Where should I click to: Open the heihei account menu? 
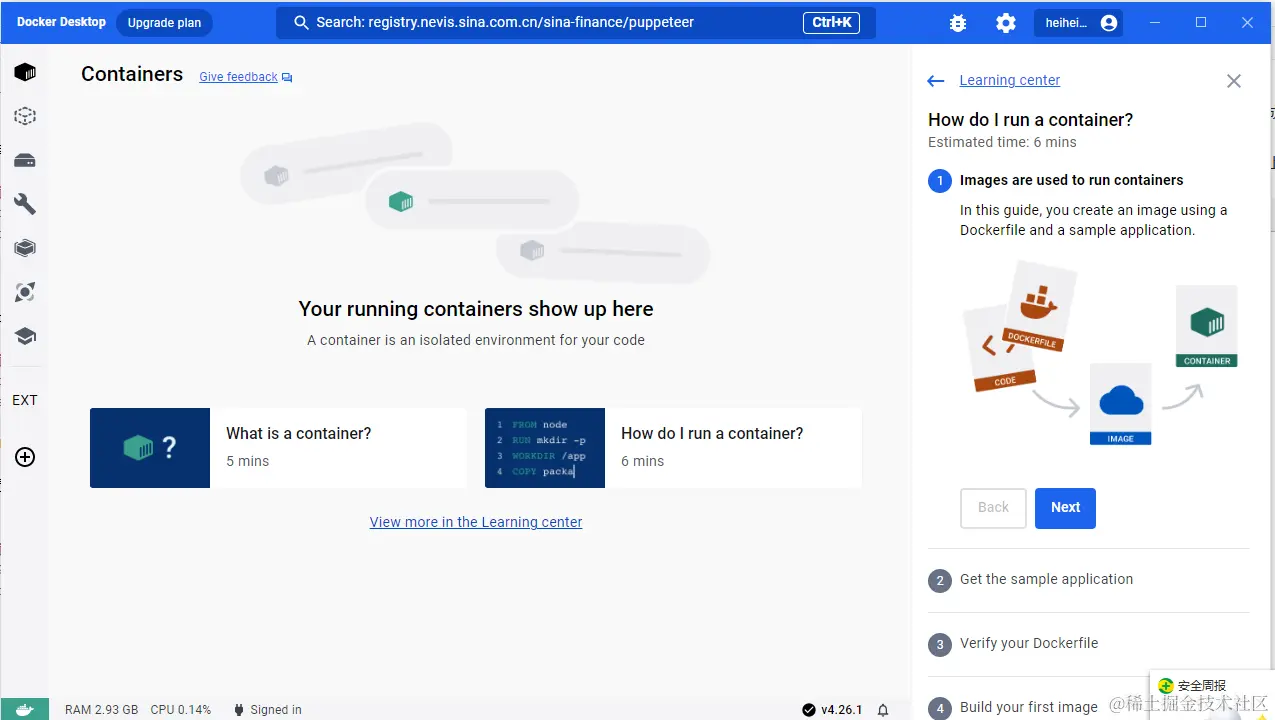coord(1078,23)
